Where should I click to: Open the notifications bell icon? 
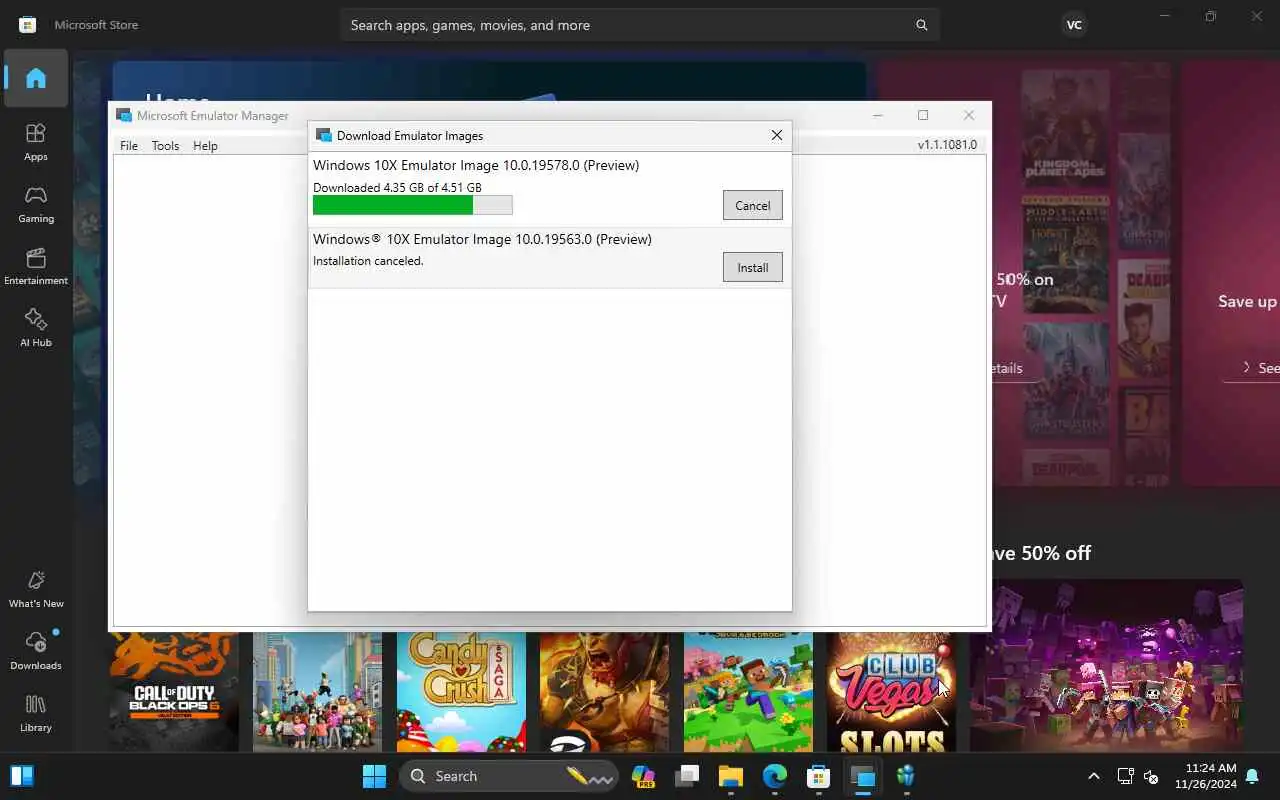(x=1252, y=776)
